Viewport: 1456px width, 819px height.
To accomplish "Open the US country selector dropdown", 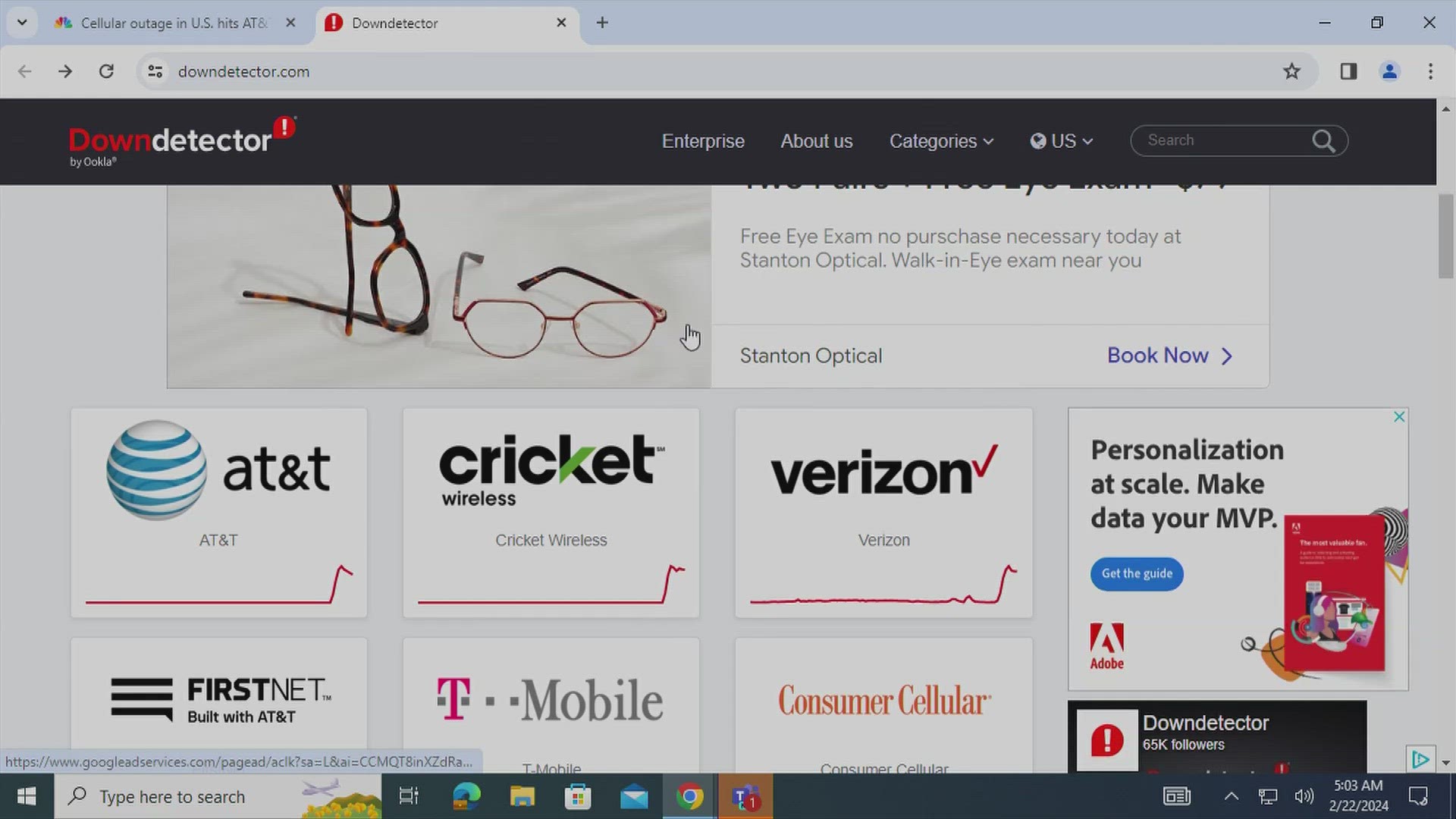I will pos(1062,142).
